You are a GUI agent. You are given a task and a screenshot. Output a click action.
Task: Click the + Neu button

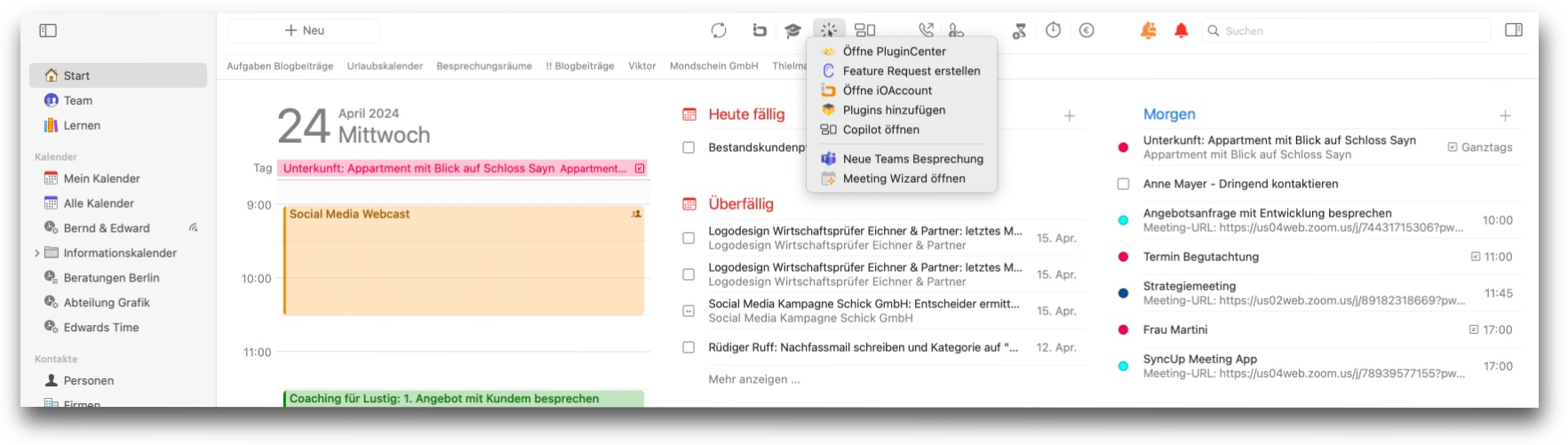tap(304, 30)
